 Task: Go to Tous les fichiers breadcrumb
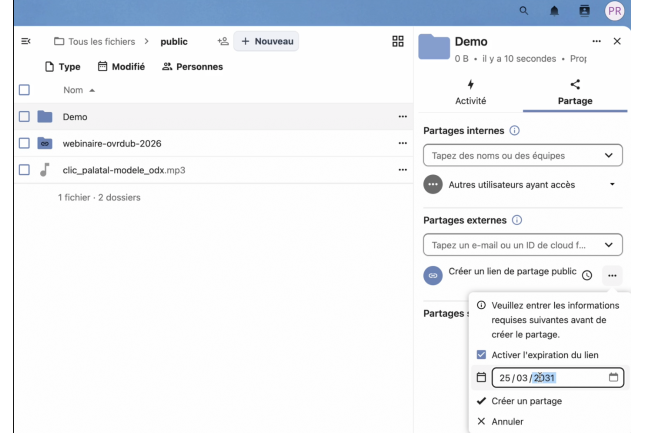[x=95, y=41]
